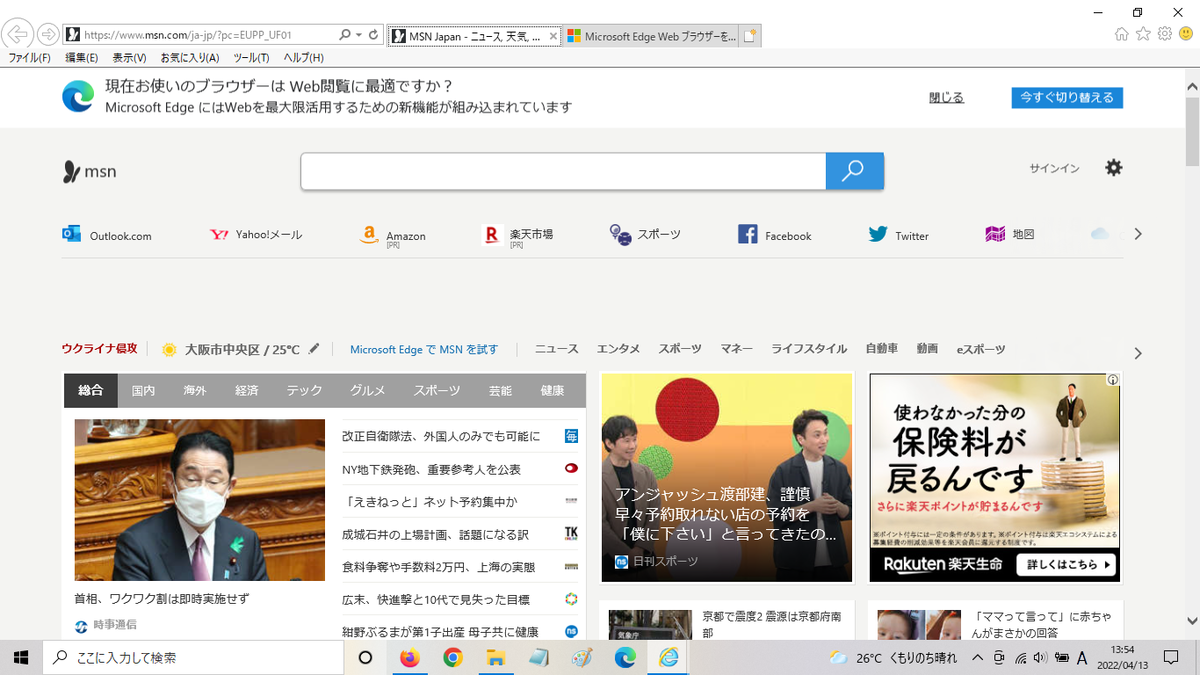Image resolution: width=1200 pixels, height=675 pixels.
Task: Switch to the 経済 news tab
Action: [x=246, y=390]
